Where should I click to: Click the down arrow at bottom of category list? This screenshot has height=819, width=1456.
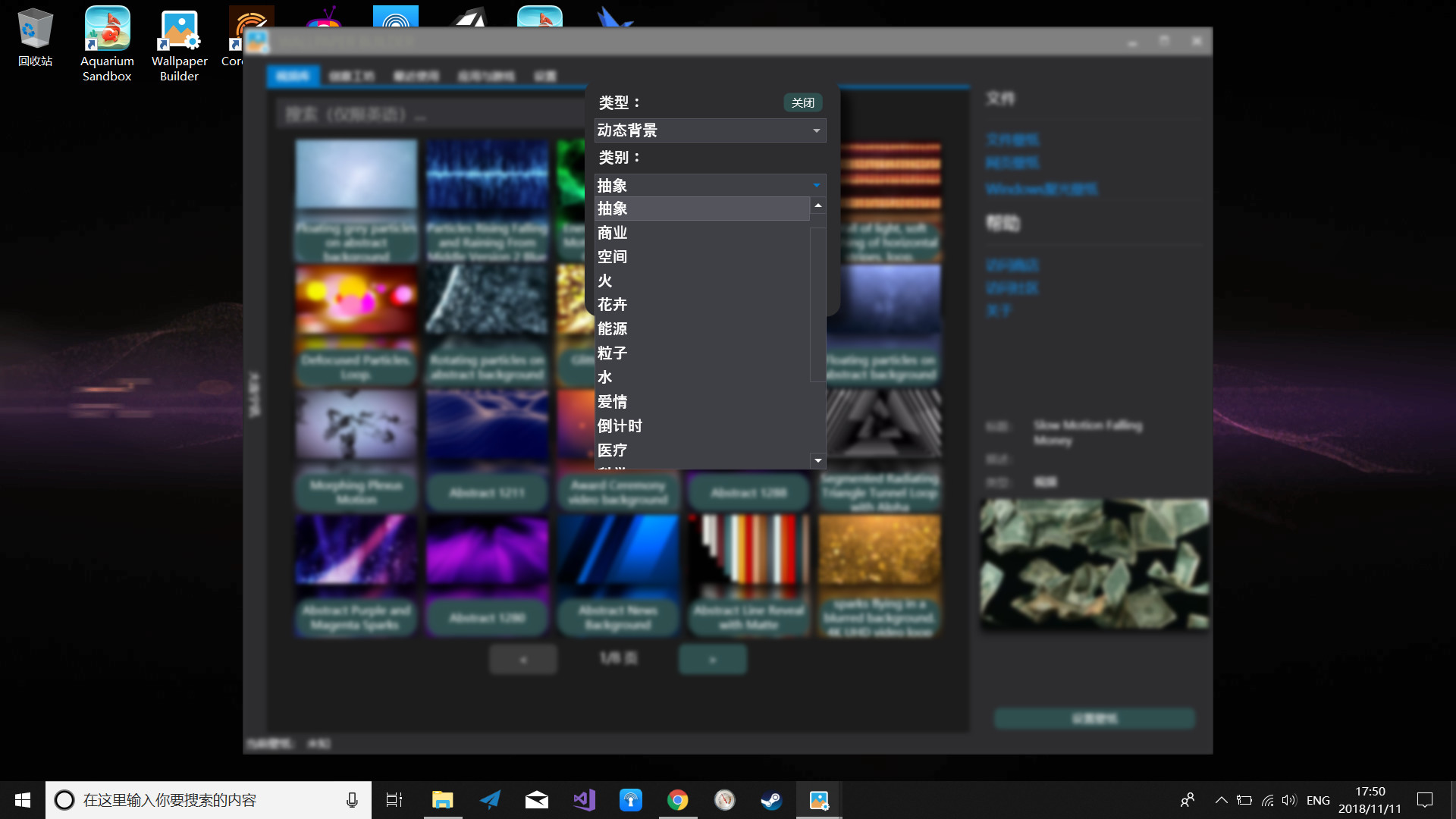tap(817, 460)
